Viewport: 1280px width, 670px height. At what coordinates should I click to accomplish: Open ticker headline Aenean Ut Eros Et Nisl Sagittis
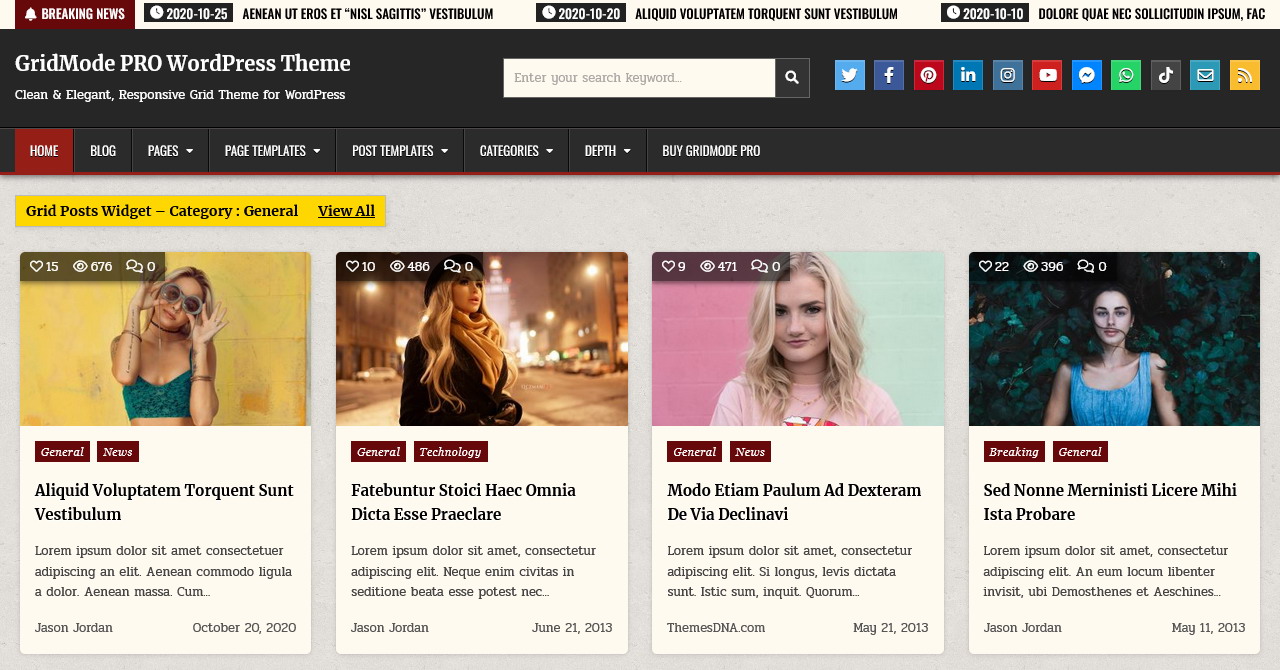pyautogui.click(x=368, y=14)
